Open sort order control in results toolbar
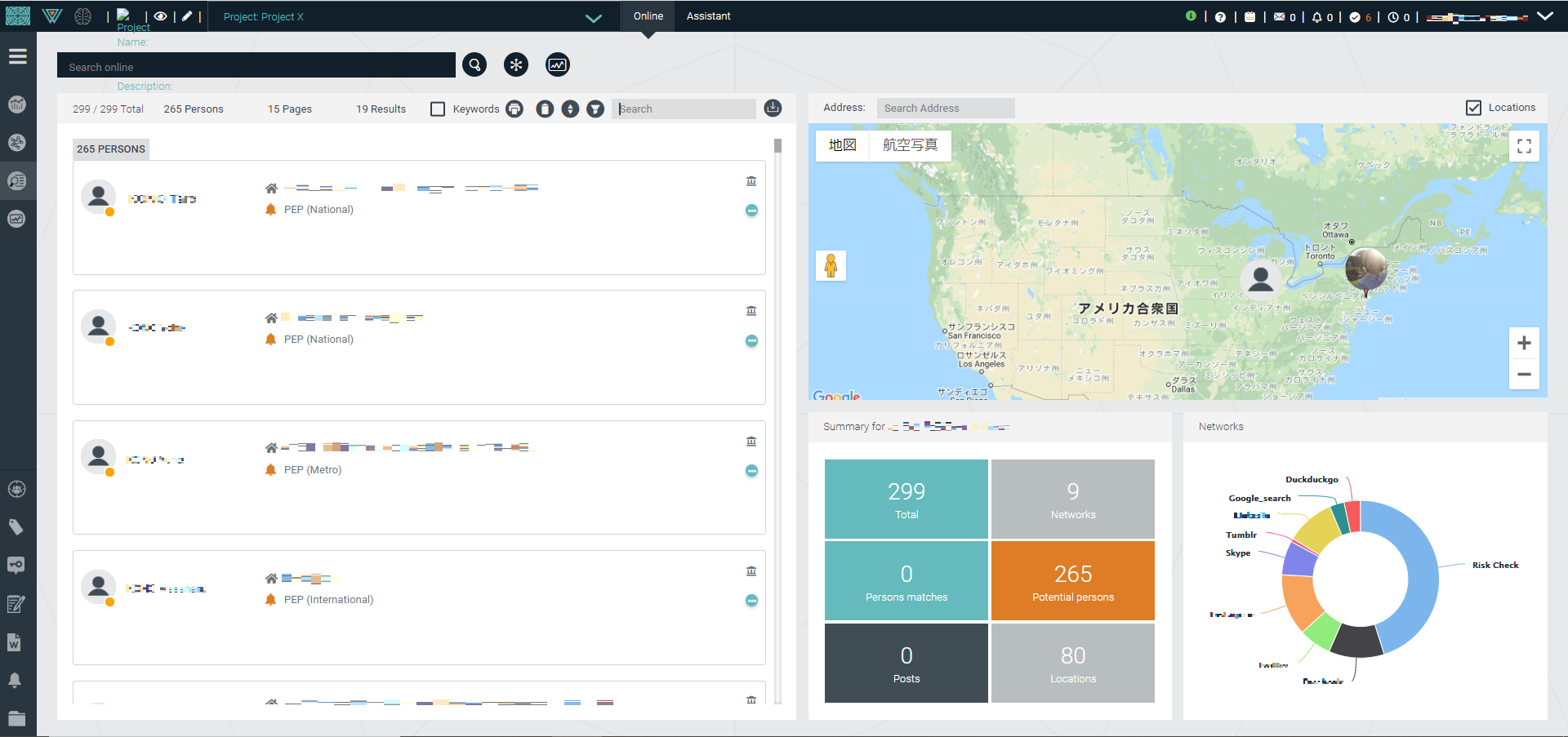The height and width of the screenshot is (737, 1568). (x=570, y=109)
